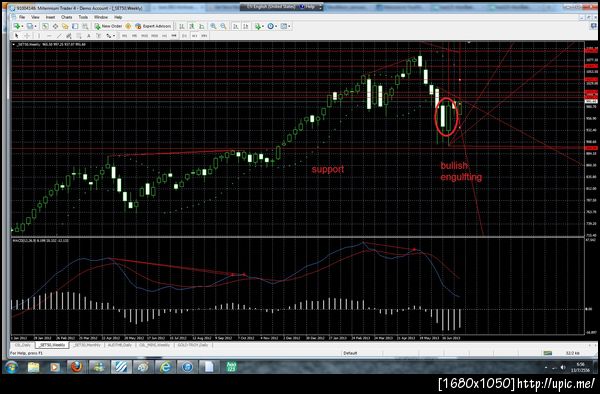Image resolution: width=600 pixels, height=394 pixels.
Task: Switch to the M30 timeframe
Action: tap(154, 36)
